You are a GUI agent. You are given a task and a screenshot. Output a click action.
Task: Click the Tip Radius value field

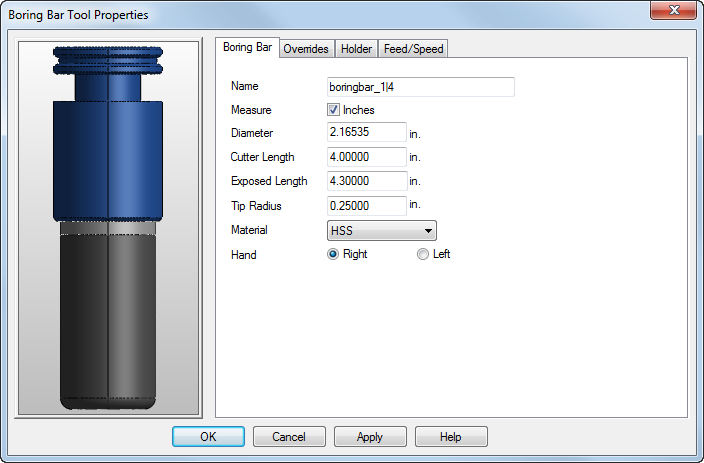(367, 206)
